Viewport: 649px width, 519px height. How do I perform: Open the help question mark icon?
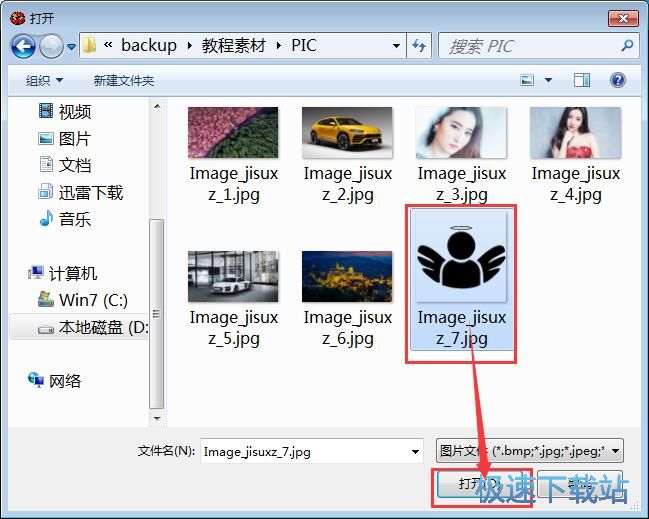point(618,79)
